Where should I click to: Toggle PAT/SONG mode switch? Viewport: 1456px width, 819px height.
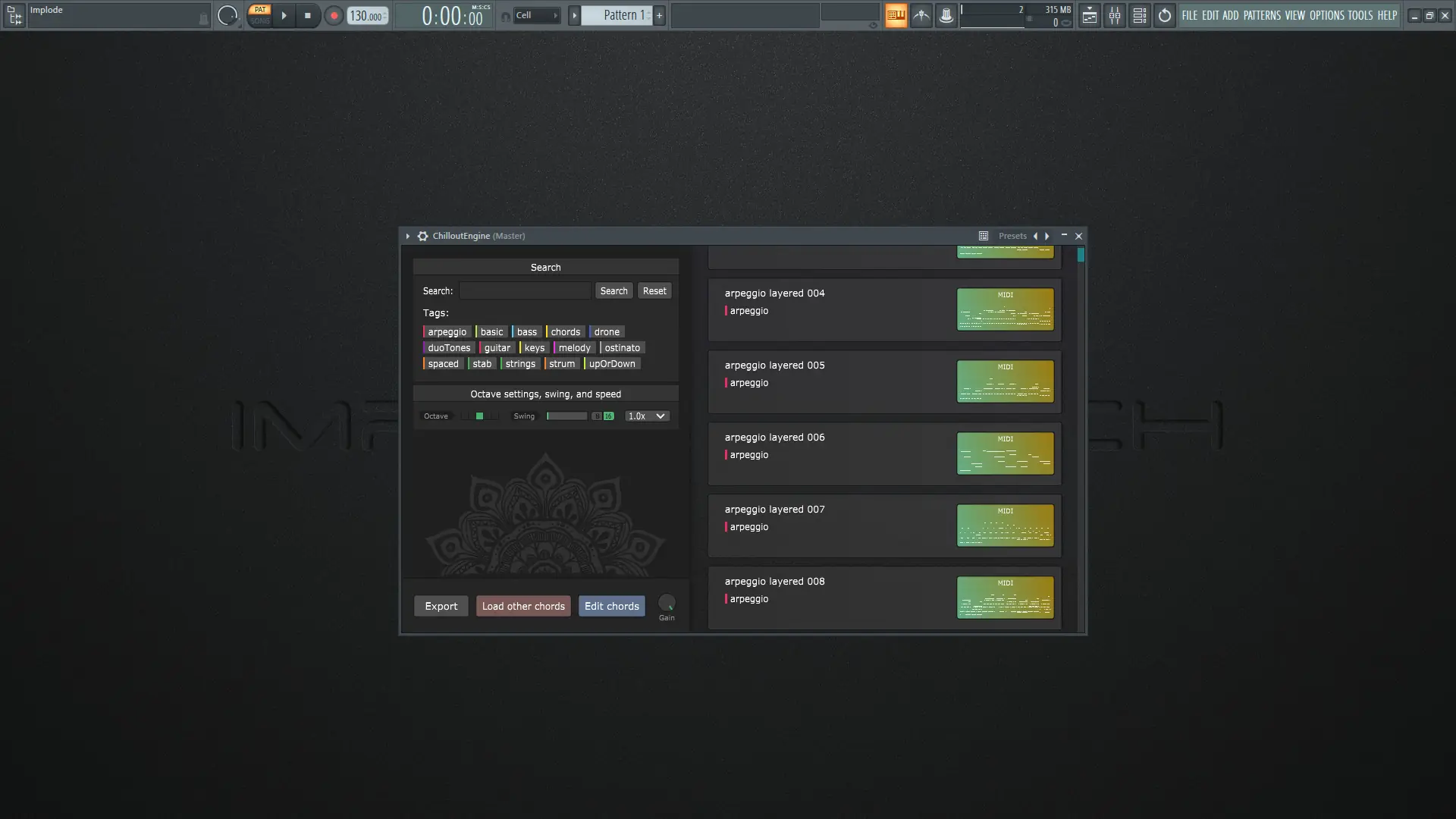pyautogui.click(x=259, y=15)
